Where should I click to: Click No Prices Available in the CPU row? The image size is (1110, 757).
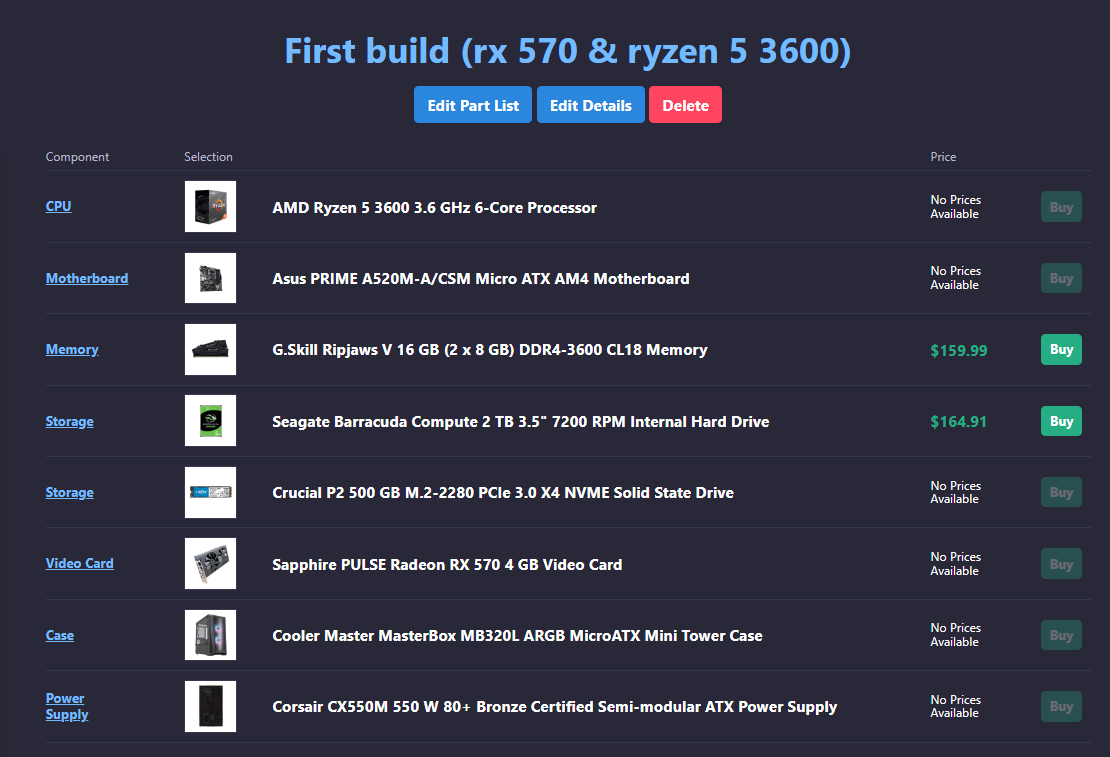(x=956, y=207)
